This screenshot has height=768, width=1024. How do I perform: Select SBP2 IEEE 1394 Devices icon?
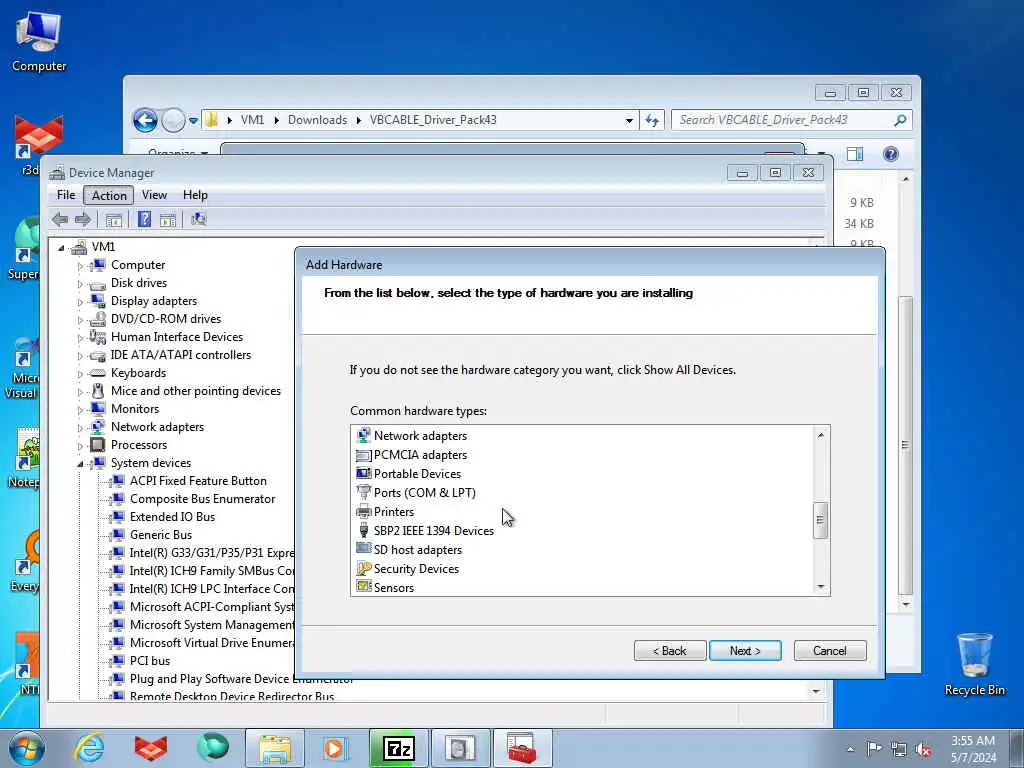pos(364,530)
